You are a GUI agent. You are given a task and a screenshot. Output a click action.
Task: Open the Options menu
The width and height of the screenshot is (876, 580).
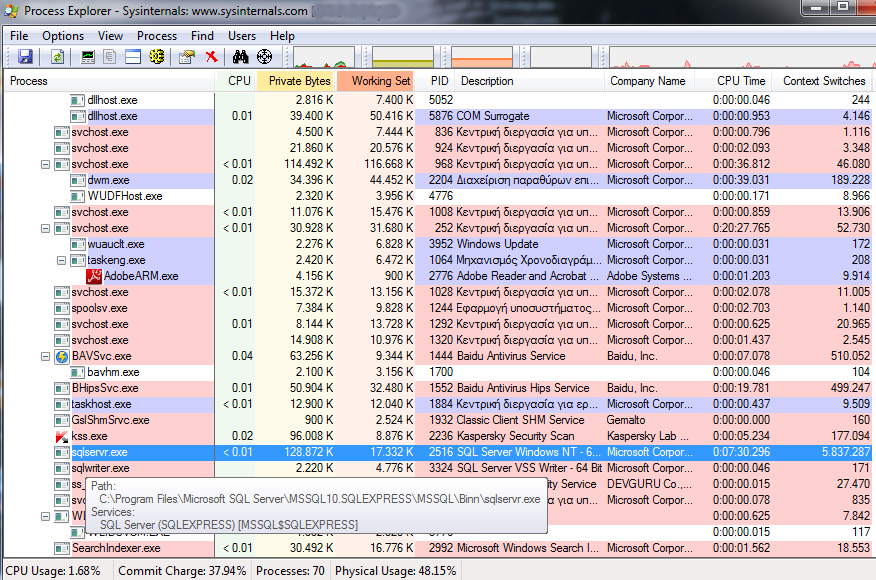click(63, 36)
